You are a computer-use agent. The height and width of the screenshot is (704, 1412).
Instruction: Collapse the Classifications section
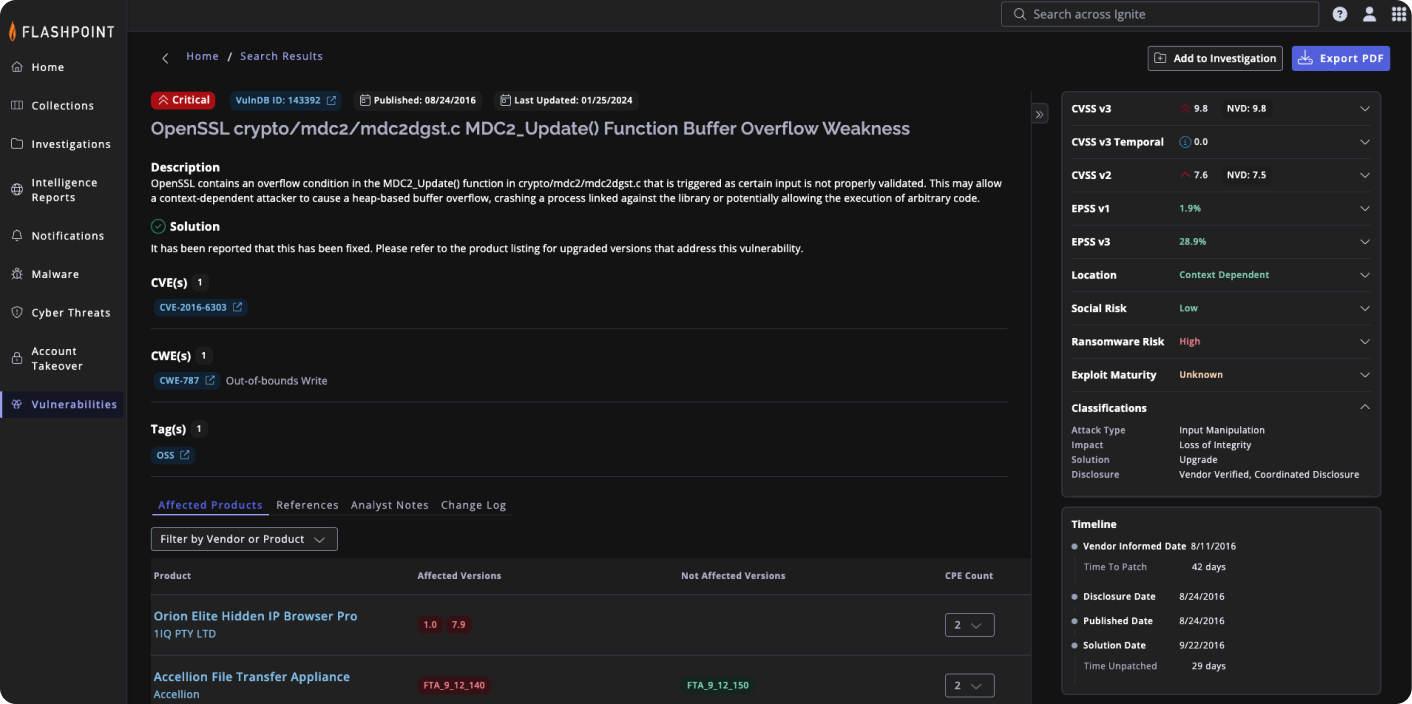(x=1365, y=407)
